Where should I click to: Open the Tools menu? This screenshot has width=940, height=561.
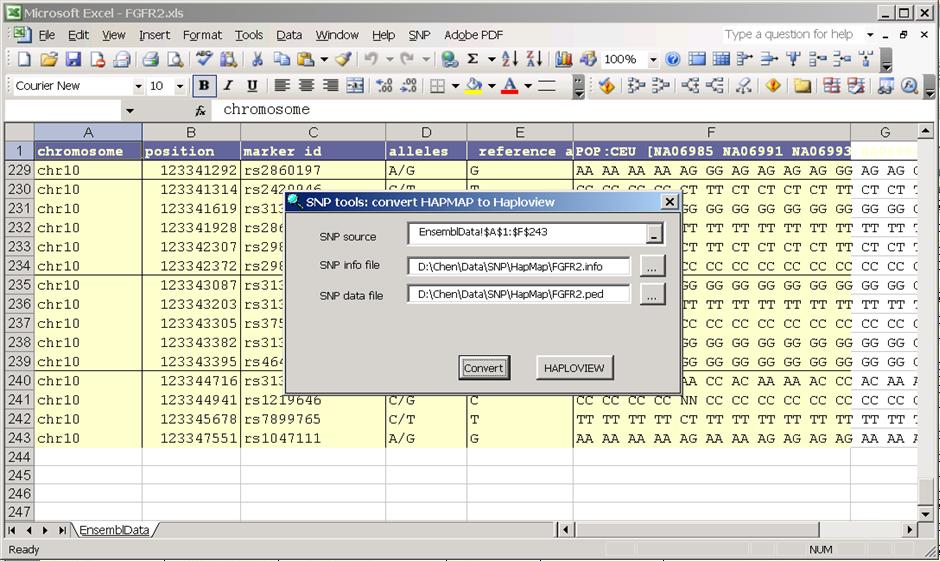(x=249, y=35)
